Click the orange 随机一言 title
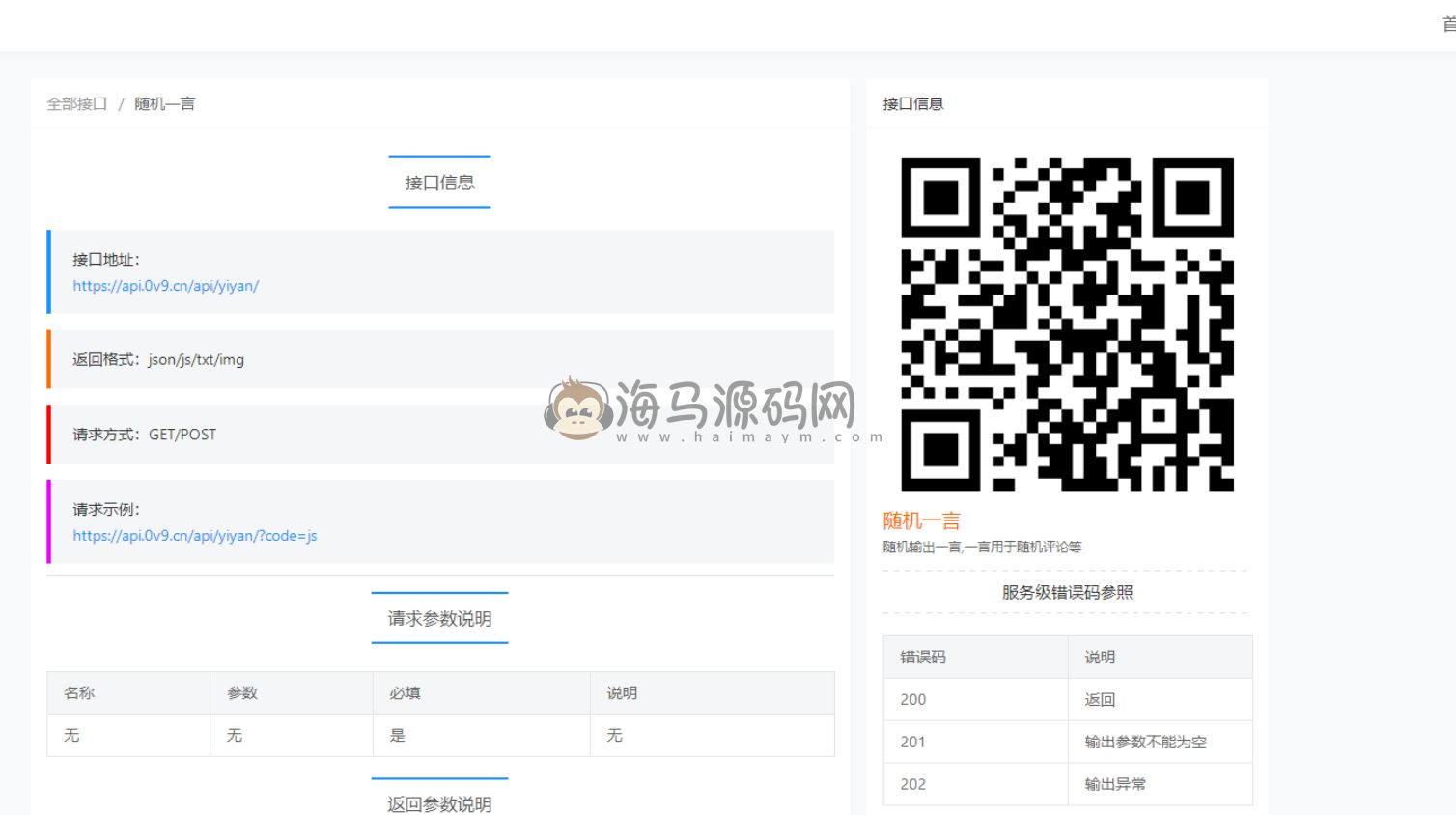This screenshot has width=1456, height=815. point(921,521)
